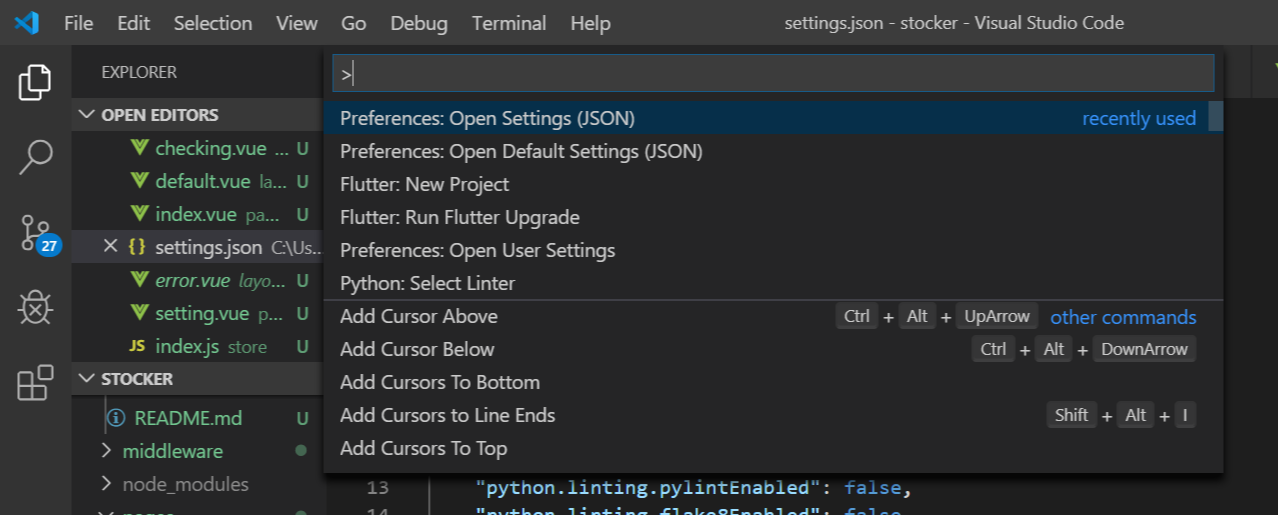Viewport: 1278px width, 515px height.
Task: Open the Go menu
Action: pos(353,23)
